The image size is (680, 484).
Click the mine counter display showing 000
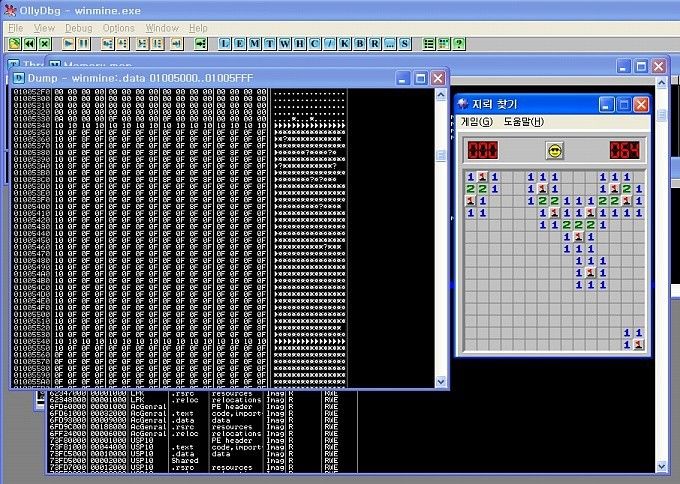483,150
